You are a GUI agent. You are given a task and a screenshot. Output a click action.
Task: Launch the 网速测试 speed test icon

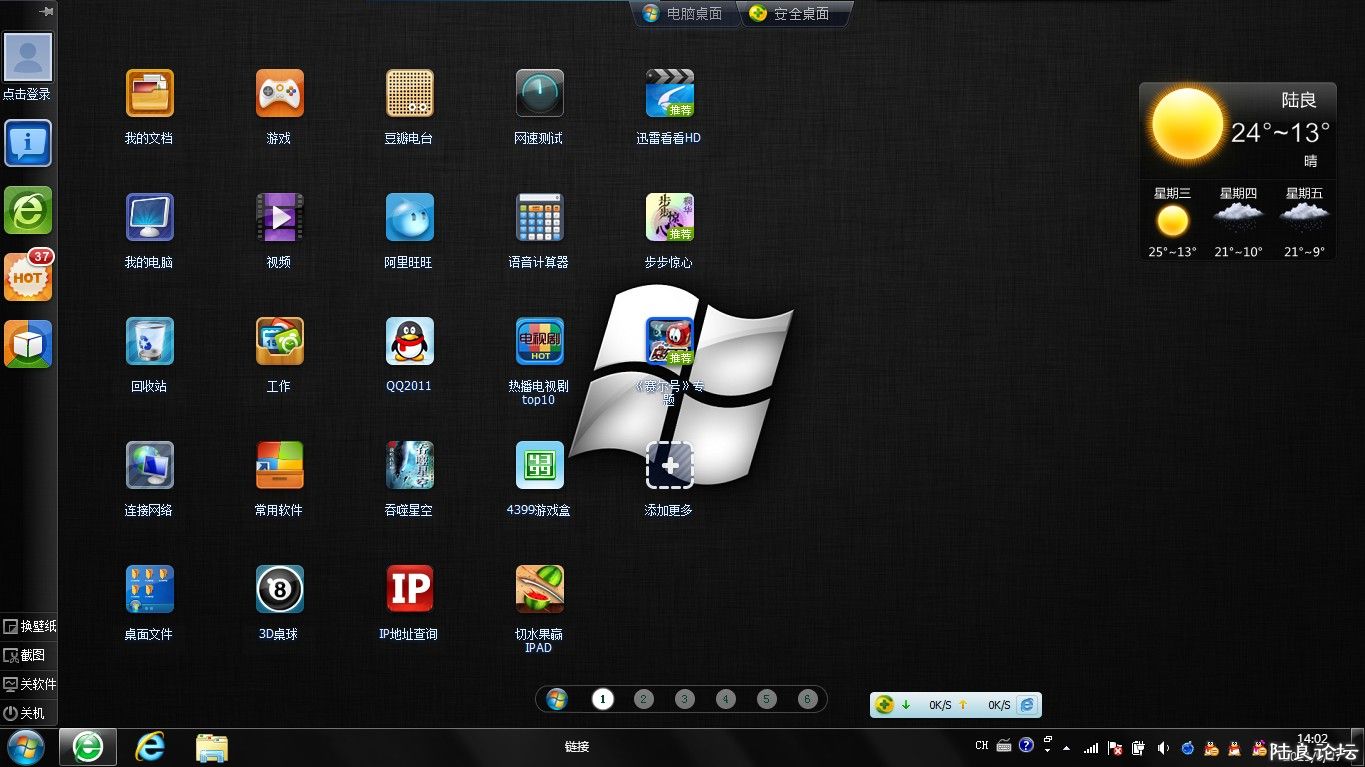tap(539, 94)
